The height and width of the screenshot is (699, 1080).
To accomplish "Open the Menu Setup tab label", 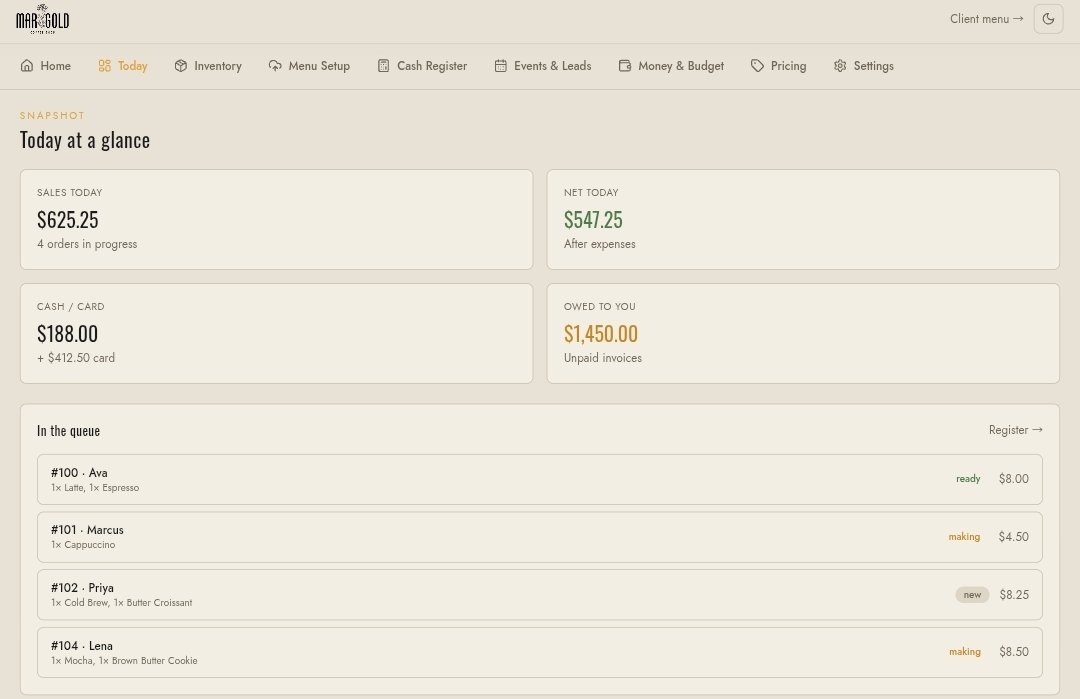I will point(319,66).
